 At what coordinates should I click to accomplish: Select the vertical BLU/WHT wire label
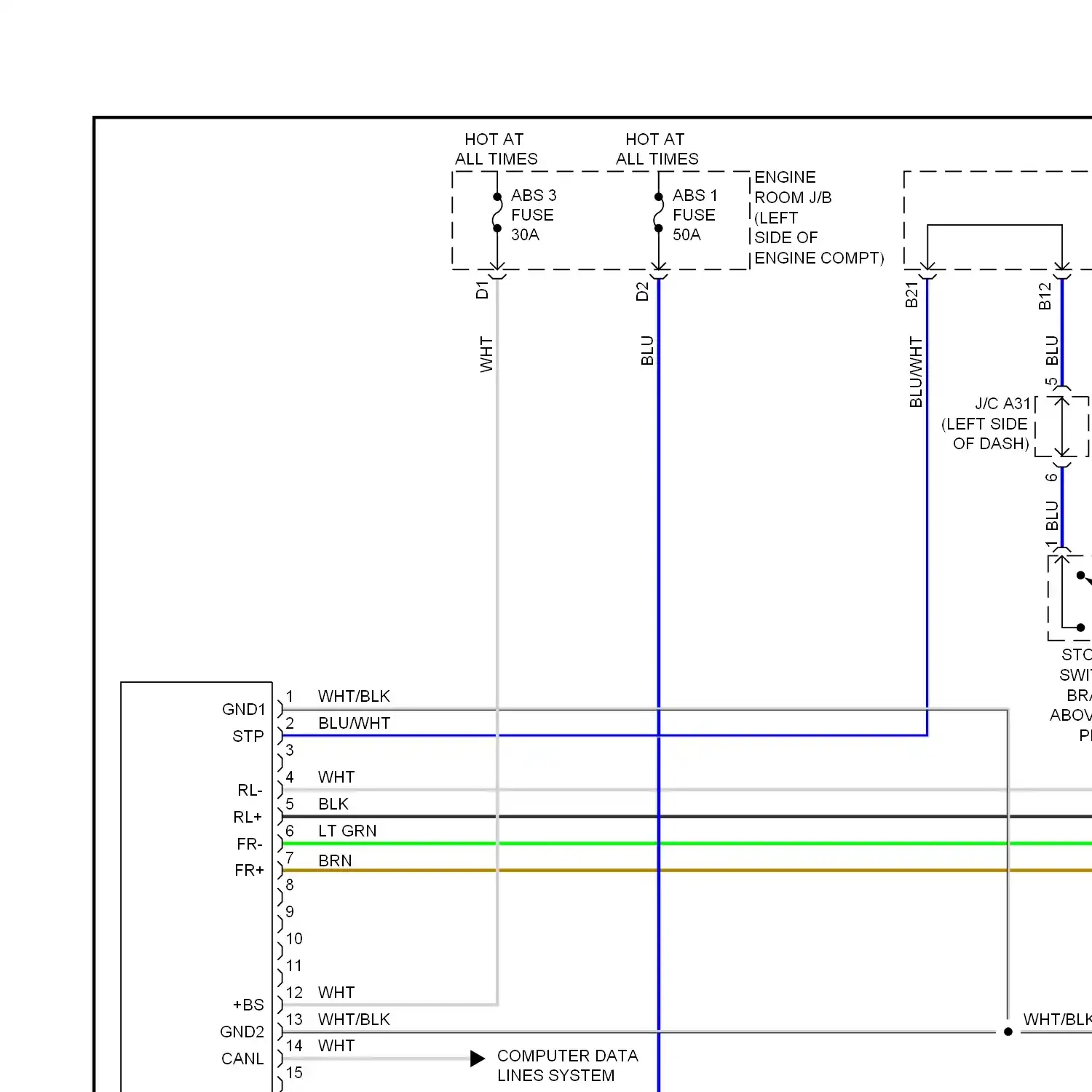click(916, 372)
